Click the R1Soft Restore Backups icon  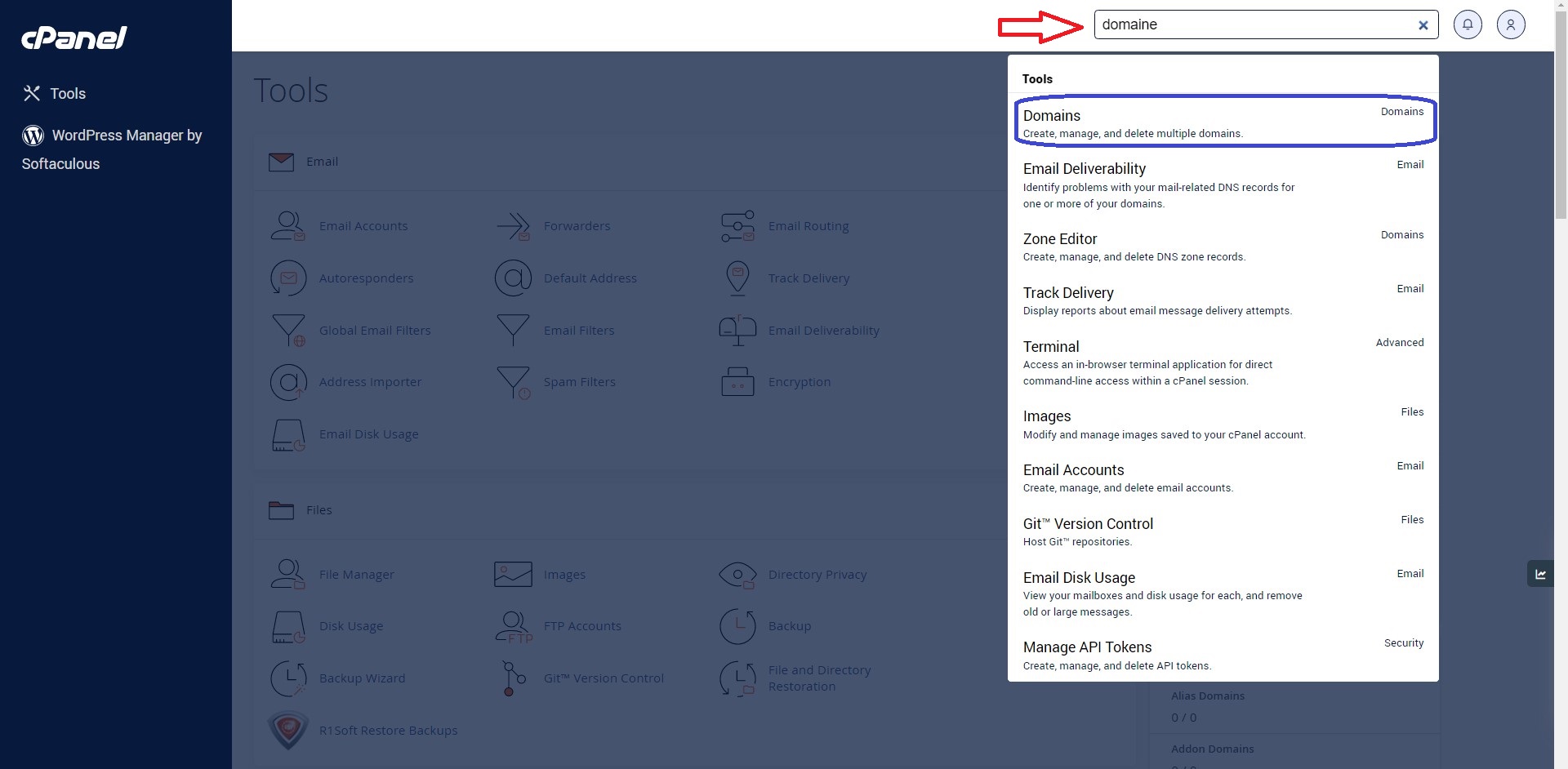(x=287, y=731)
